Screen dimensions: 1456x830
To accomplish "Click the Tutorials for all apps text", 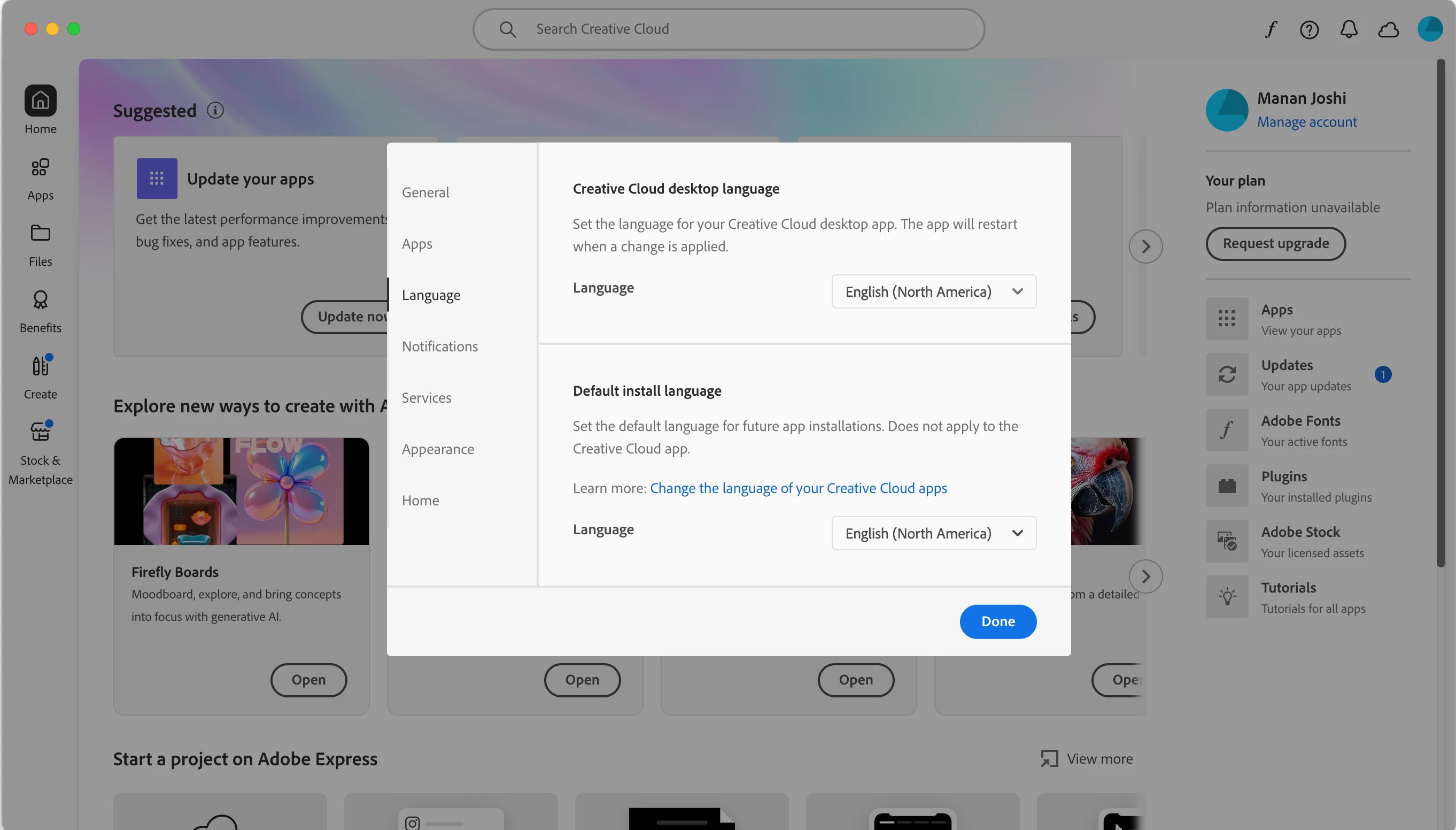I will (x=1313, y=608).
